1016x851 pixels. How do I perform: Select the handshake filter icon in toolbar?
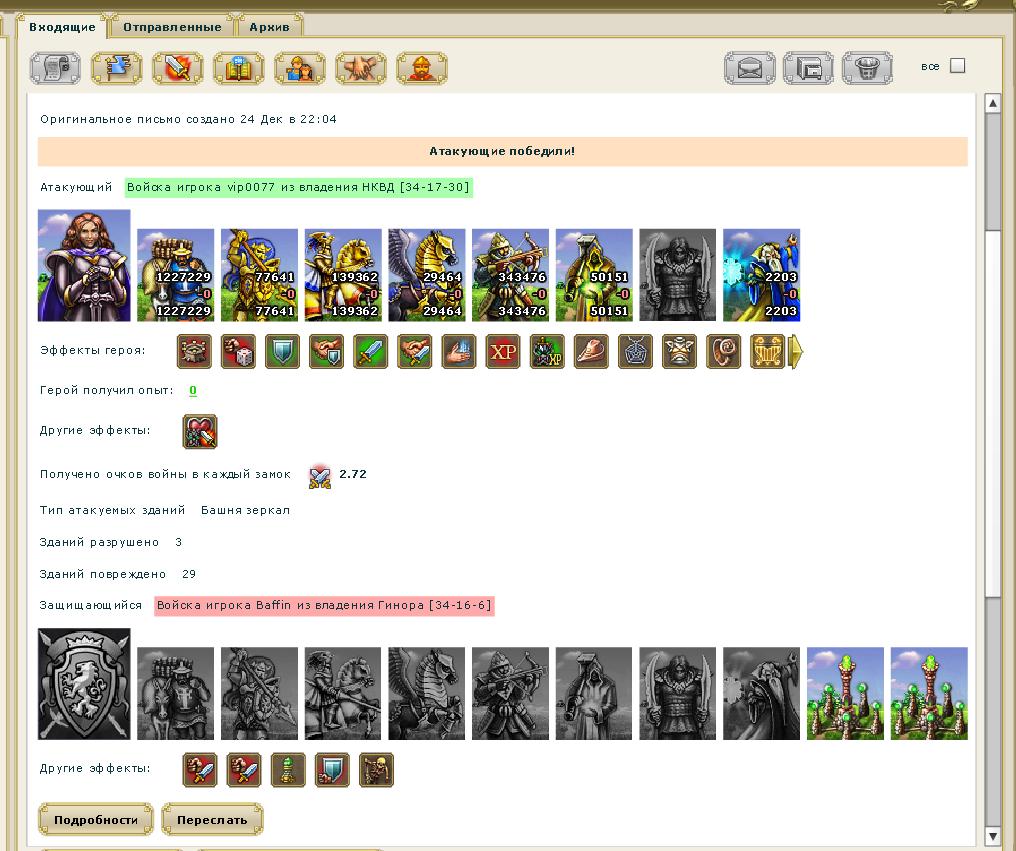360,68
